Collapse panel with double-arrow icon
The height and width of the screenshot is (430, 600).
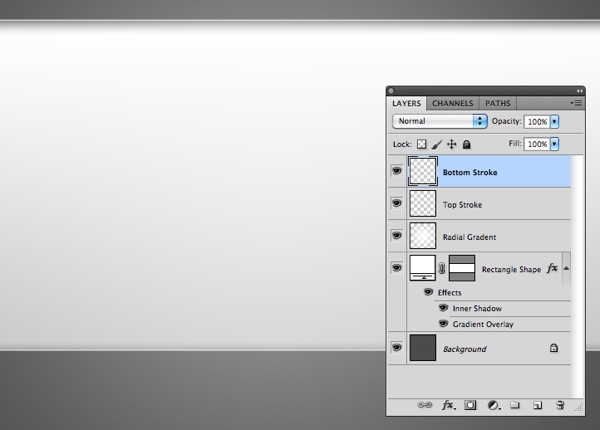point(579,91)
